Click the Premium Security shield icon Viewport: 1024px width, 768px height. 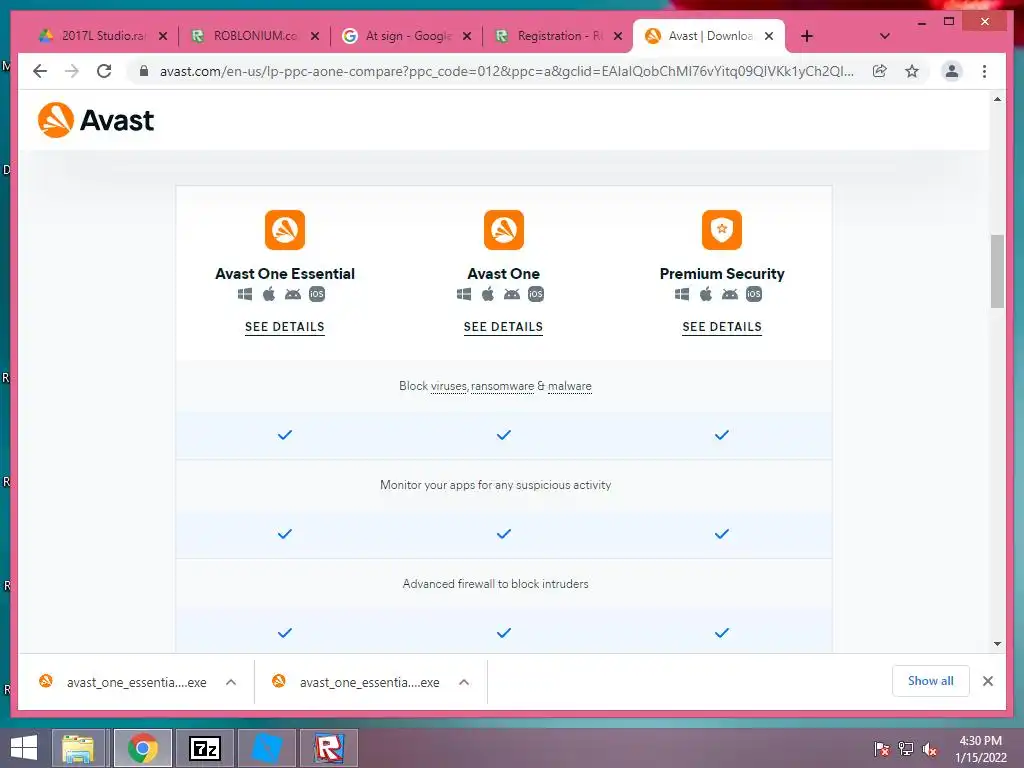pyautogui.click(x=722, y=230)
